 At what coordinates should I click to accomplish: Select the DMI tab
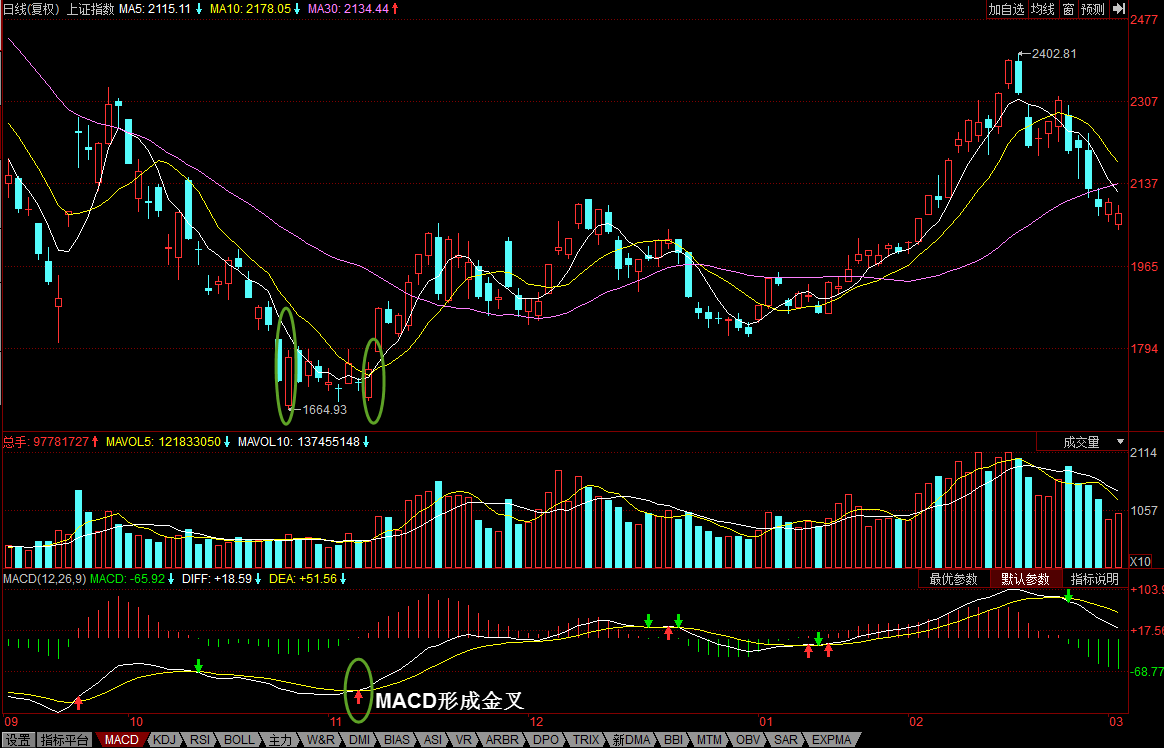tap(359, 740)
